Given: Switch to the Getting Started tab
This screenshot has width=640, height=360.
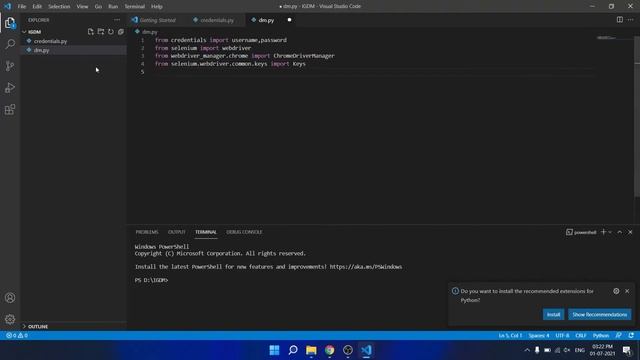Looking at the screenshot, I should point(157,20).
